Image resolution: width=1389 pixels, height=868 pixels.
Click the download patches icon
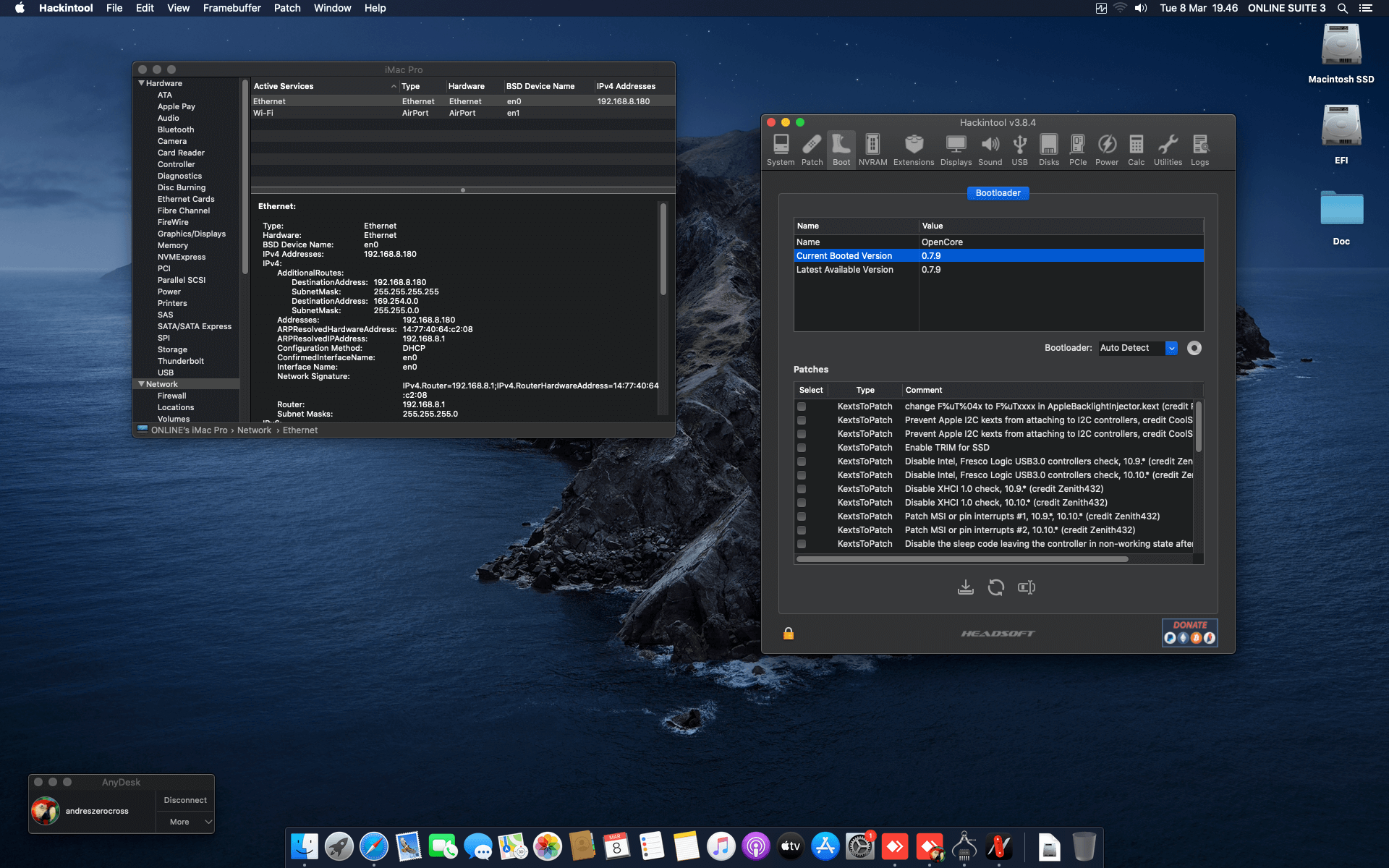click(x=965, y=587)
